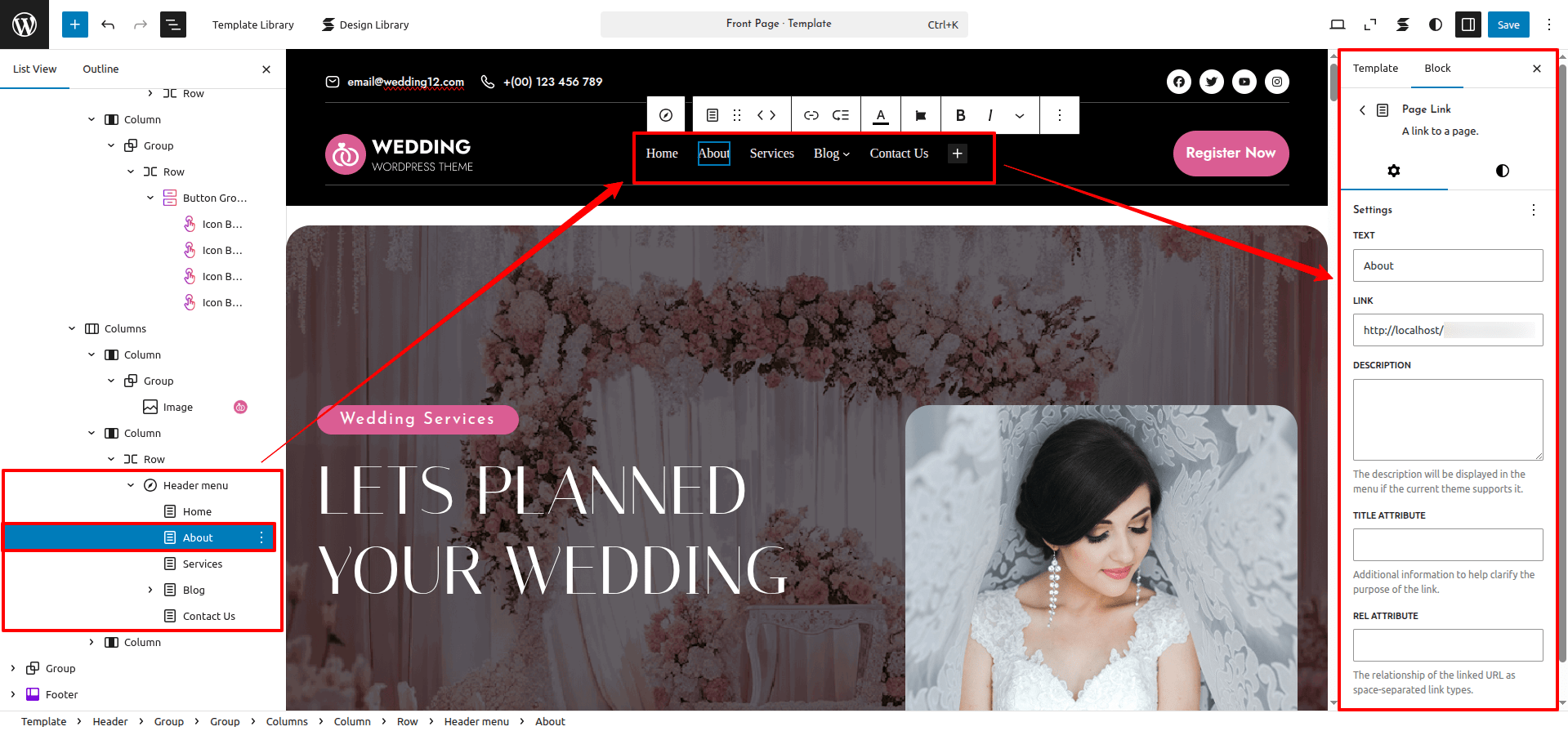Screen dimensions: 1568x731
Task: Click the text color underlined A icon
Action: [881, 115]
